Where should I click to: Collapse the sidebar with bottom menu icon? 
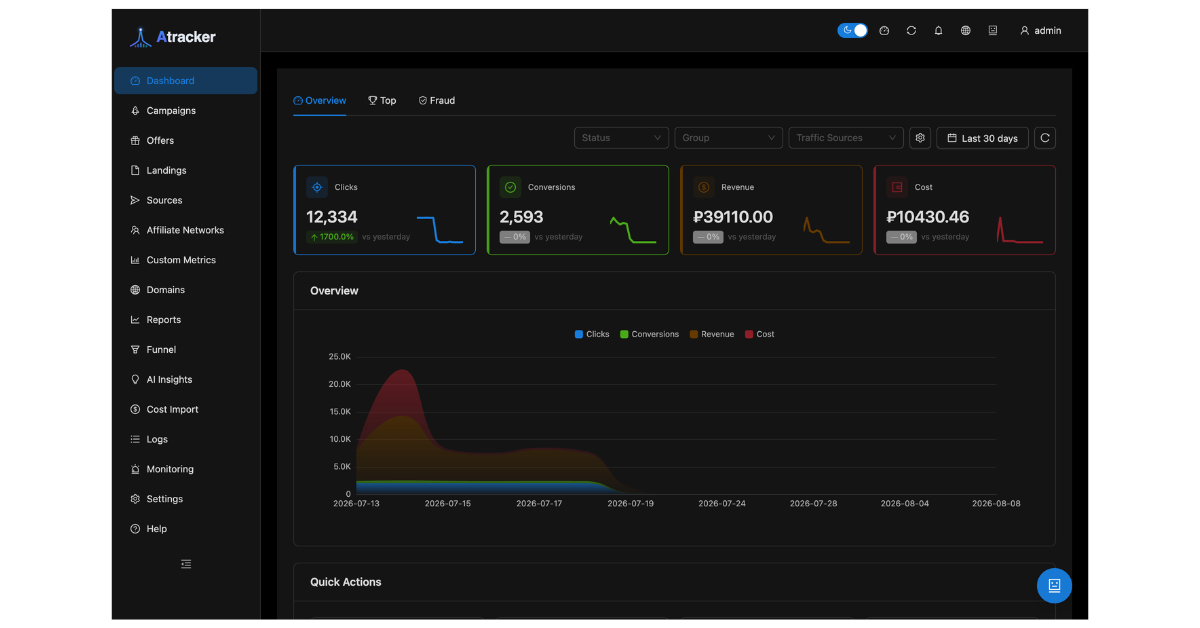(x=186, y=564)
